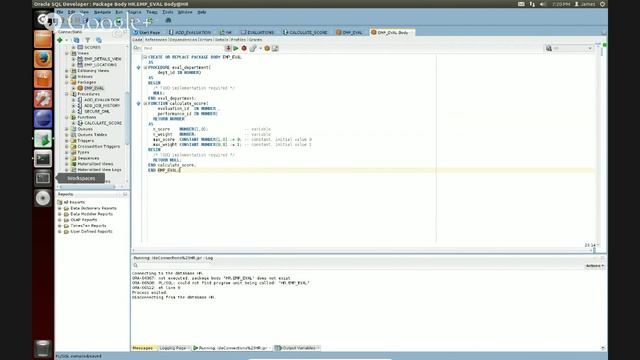Expand the Editioning Views node
Viewport: 640px width, 360px height.
pos(67,71)
